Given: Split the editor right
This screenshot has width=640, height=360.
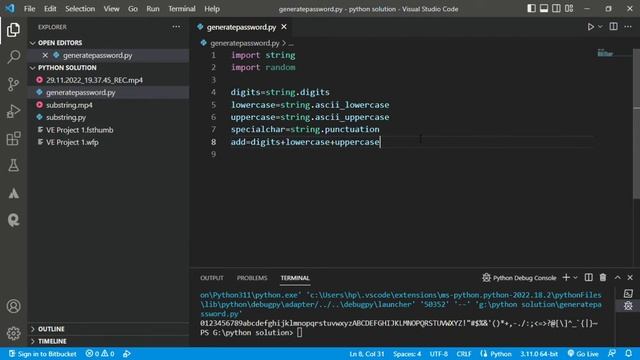Looking at the screenshot, I should pos(613,27).
